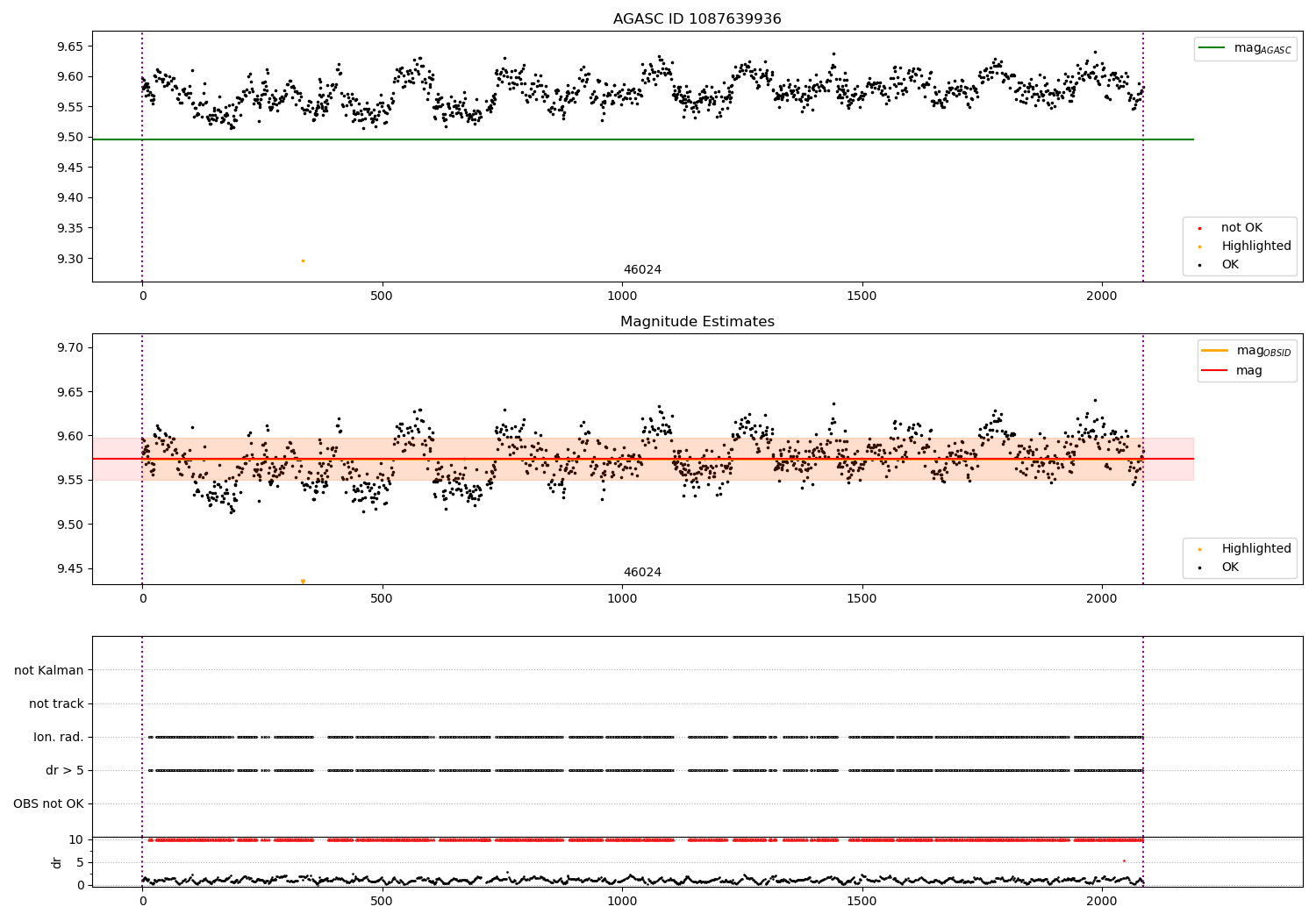Click the "9.50" tick on the top plot

(69, 138)
